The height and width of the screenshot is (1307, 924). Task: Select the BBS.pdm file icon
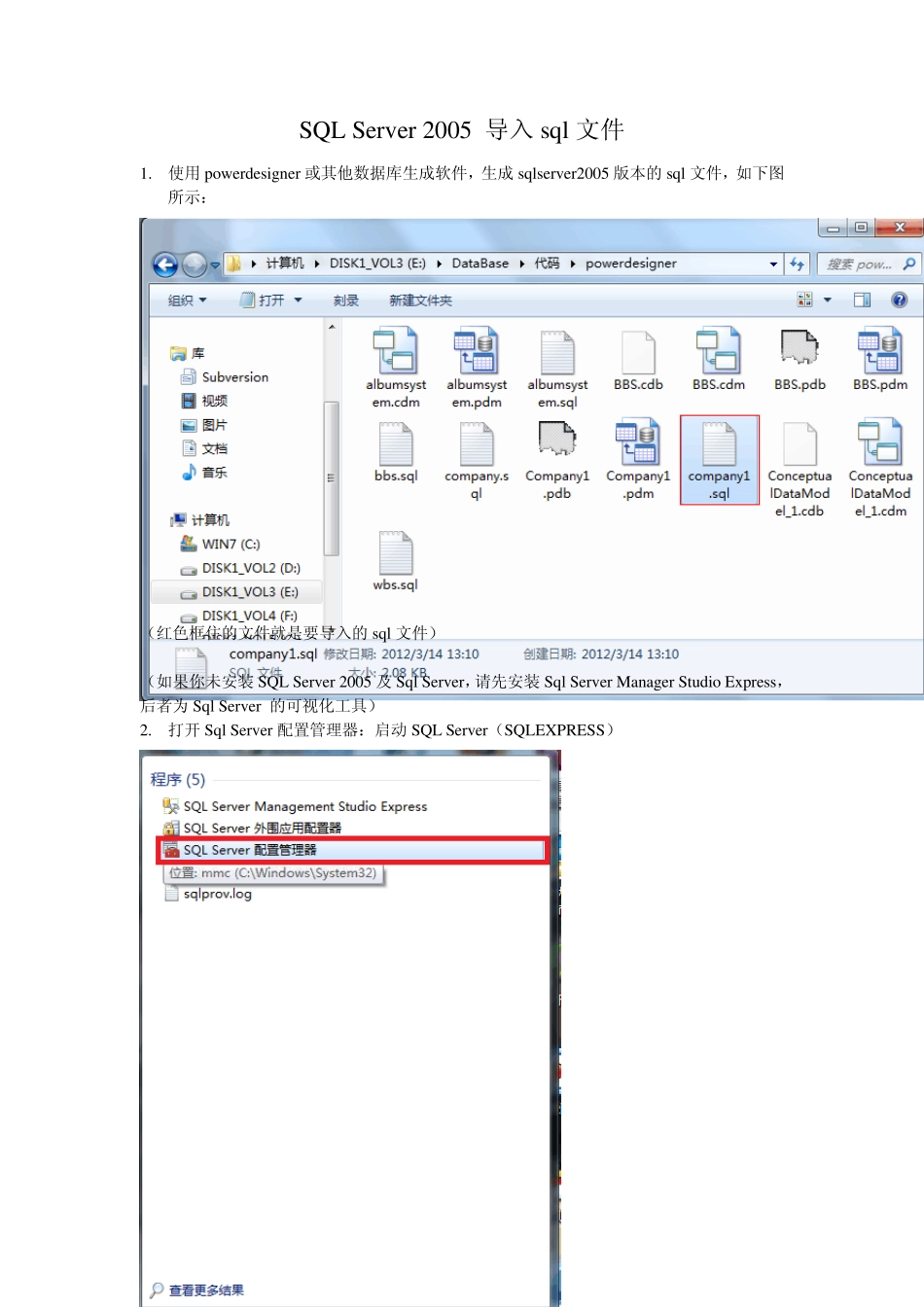coord(880,352)
